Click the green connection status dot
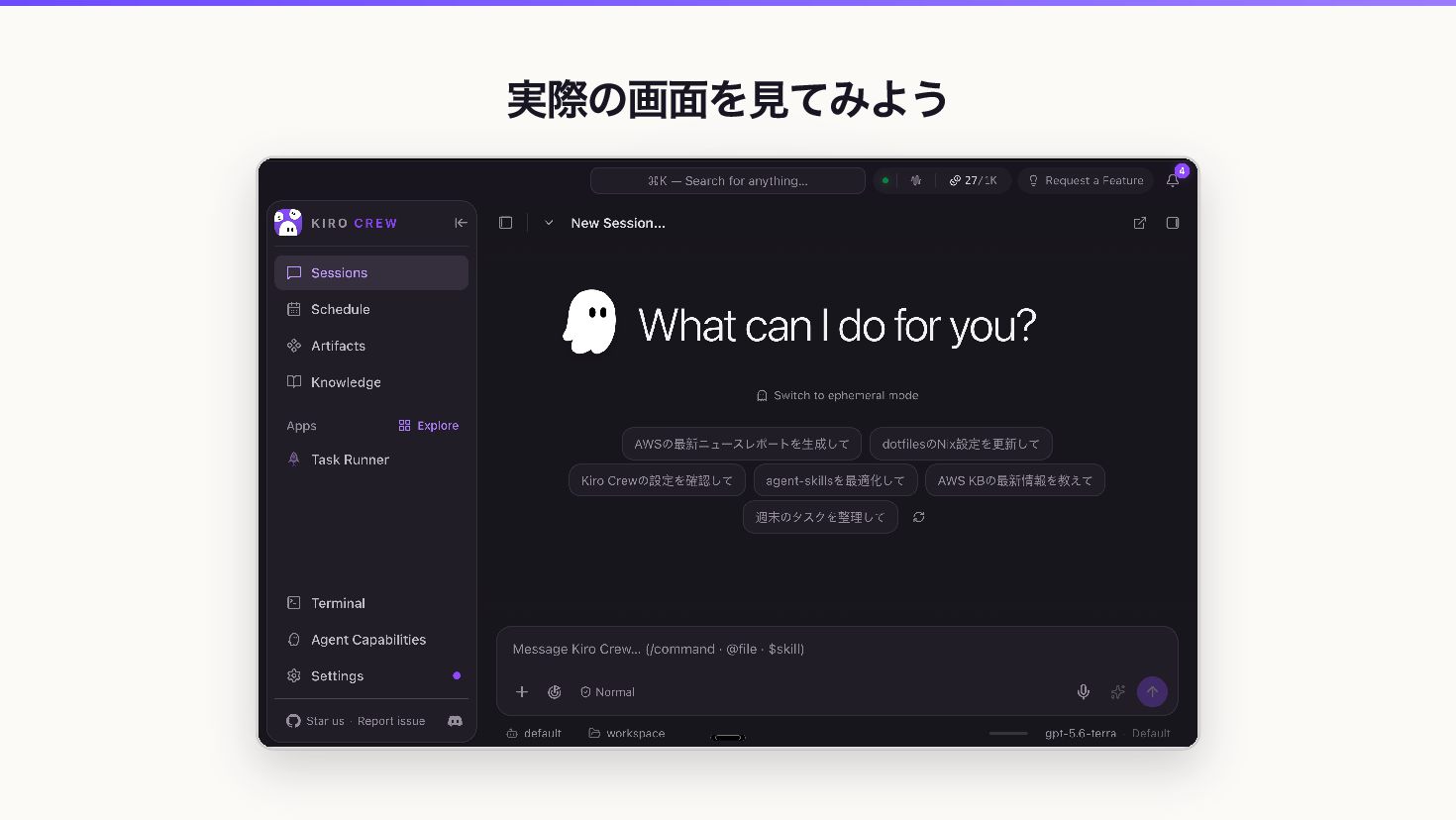1456x820 pixels. 885,180
